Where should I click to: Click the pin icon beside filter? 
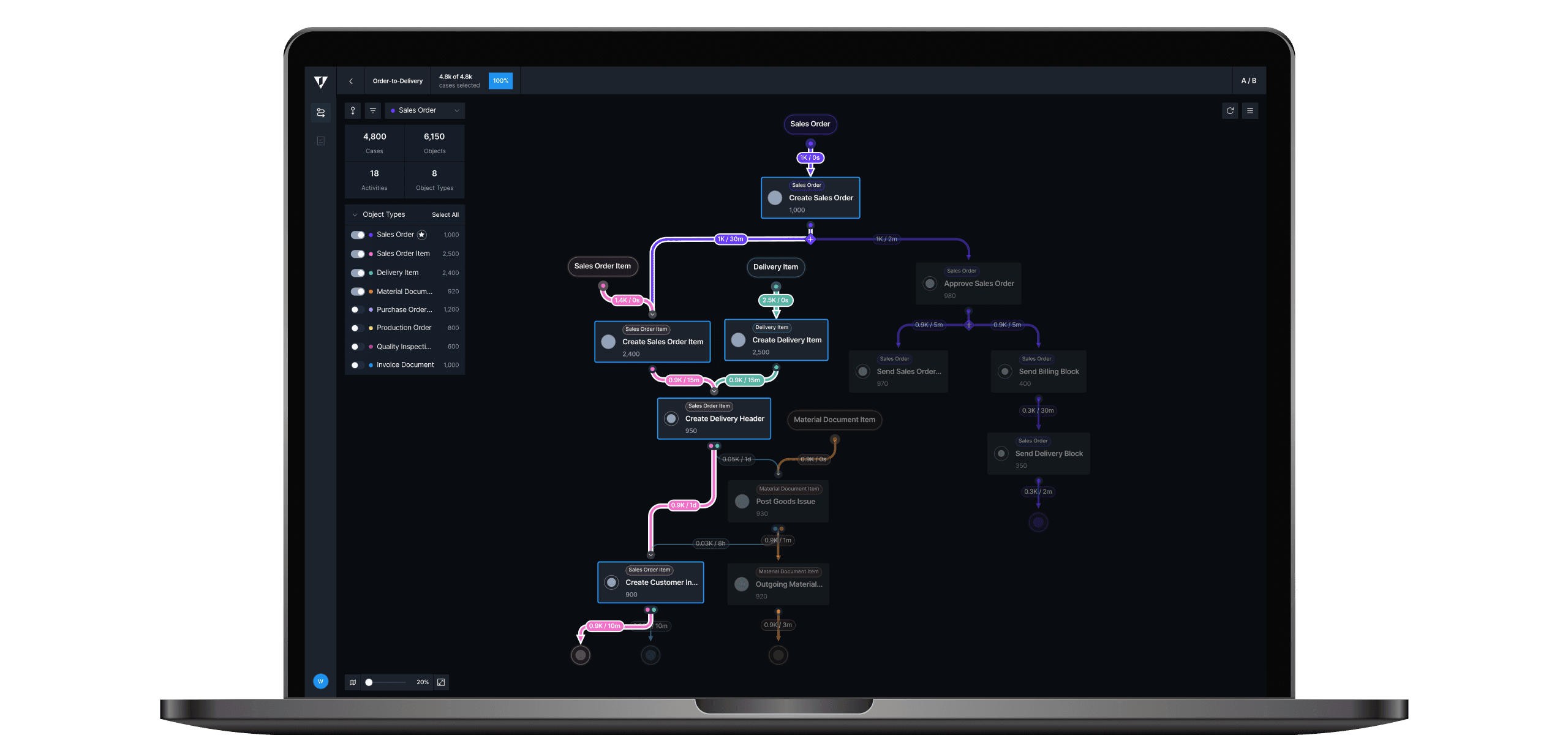pyautogui.click(x=353, y=111)
